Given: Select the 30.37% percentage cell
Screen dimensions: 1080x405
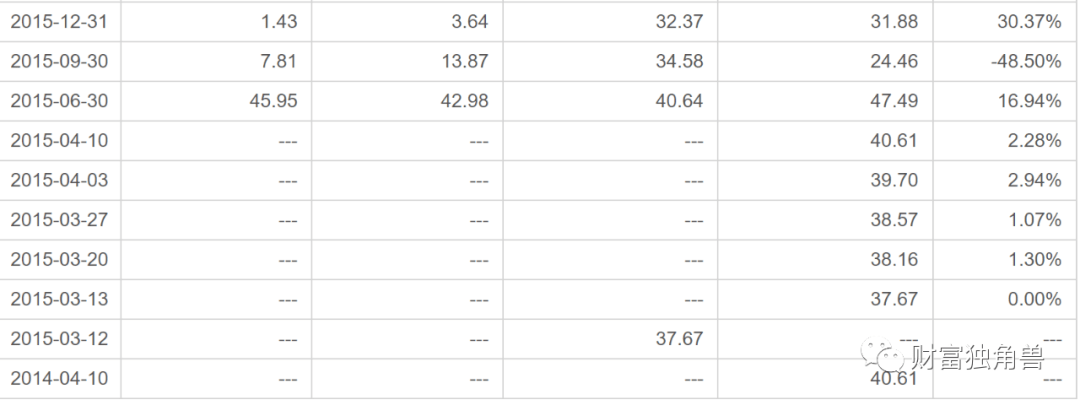Looking at the screenshot, I should tap(1029, 21).
